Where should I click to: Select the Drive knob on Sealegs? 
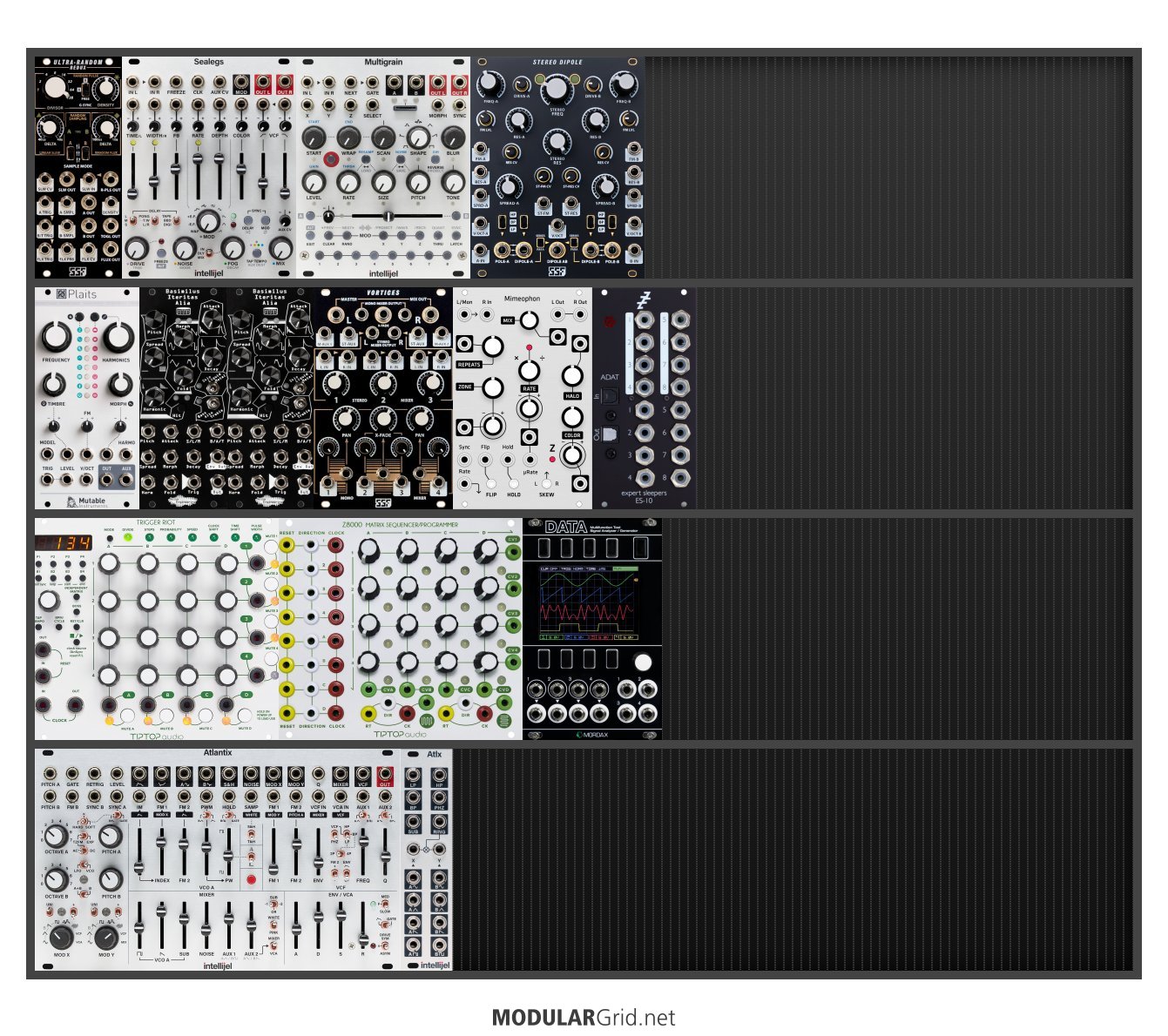coord(137,250)
